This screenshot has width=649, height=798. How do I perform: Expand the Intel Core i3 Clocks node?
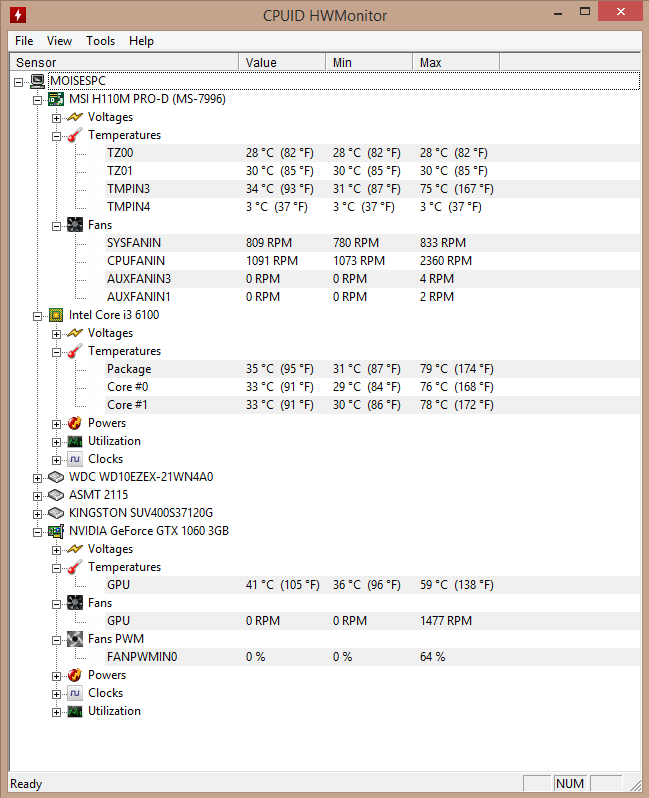pos(56,460)
